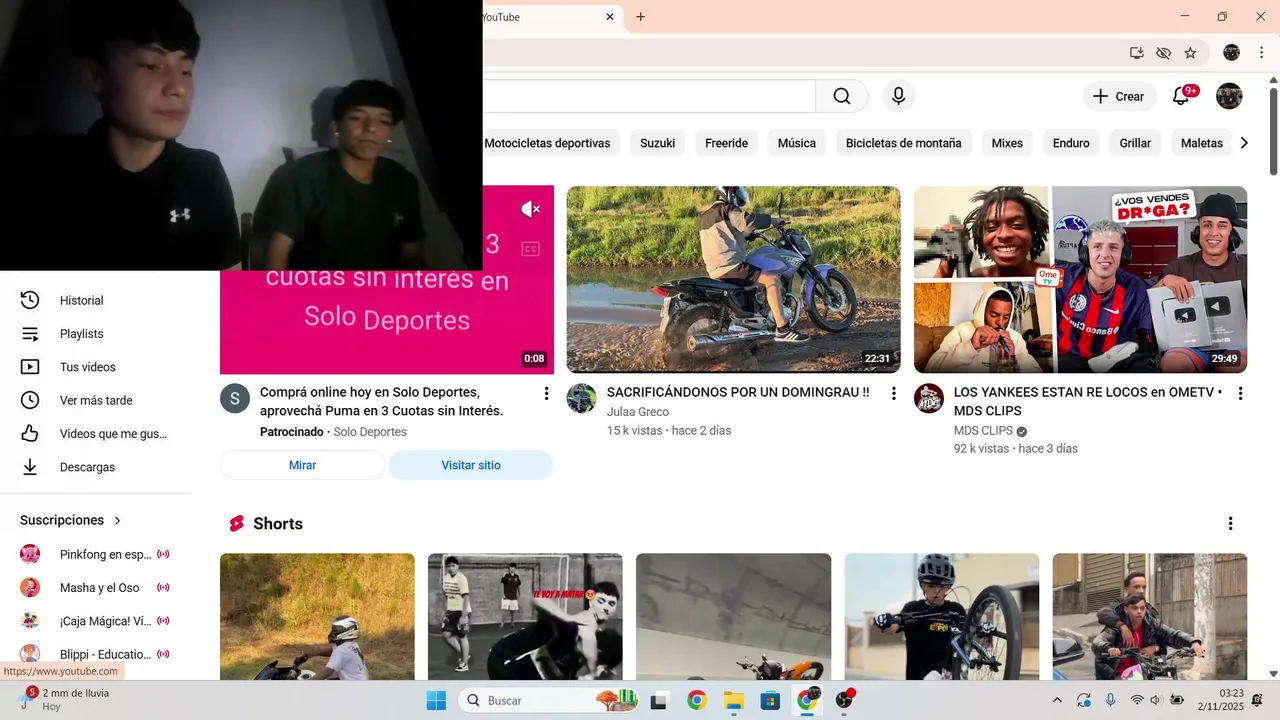
Task: Show hidden system tray icons
Action: coord(1057,700)
